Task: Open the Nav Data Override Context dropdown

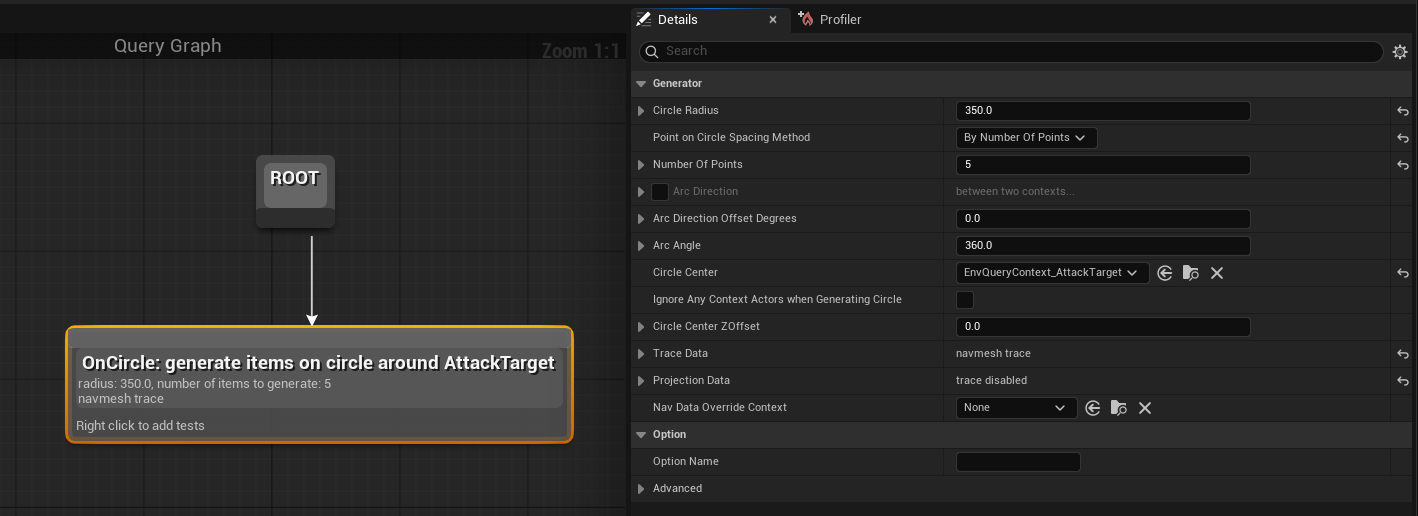Action: (x=1016, y=408)
